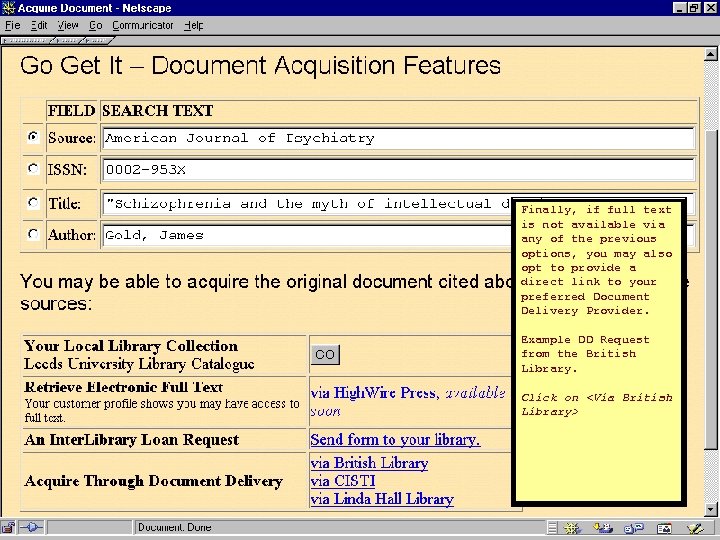Click the Document: Done status text
The width and height of the screenshot is (720, 540).
click(x=174, y=528)
